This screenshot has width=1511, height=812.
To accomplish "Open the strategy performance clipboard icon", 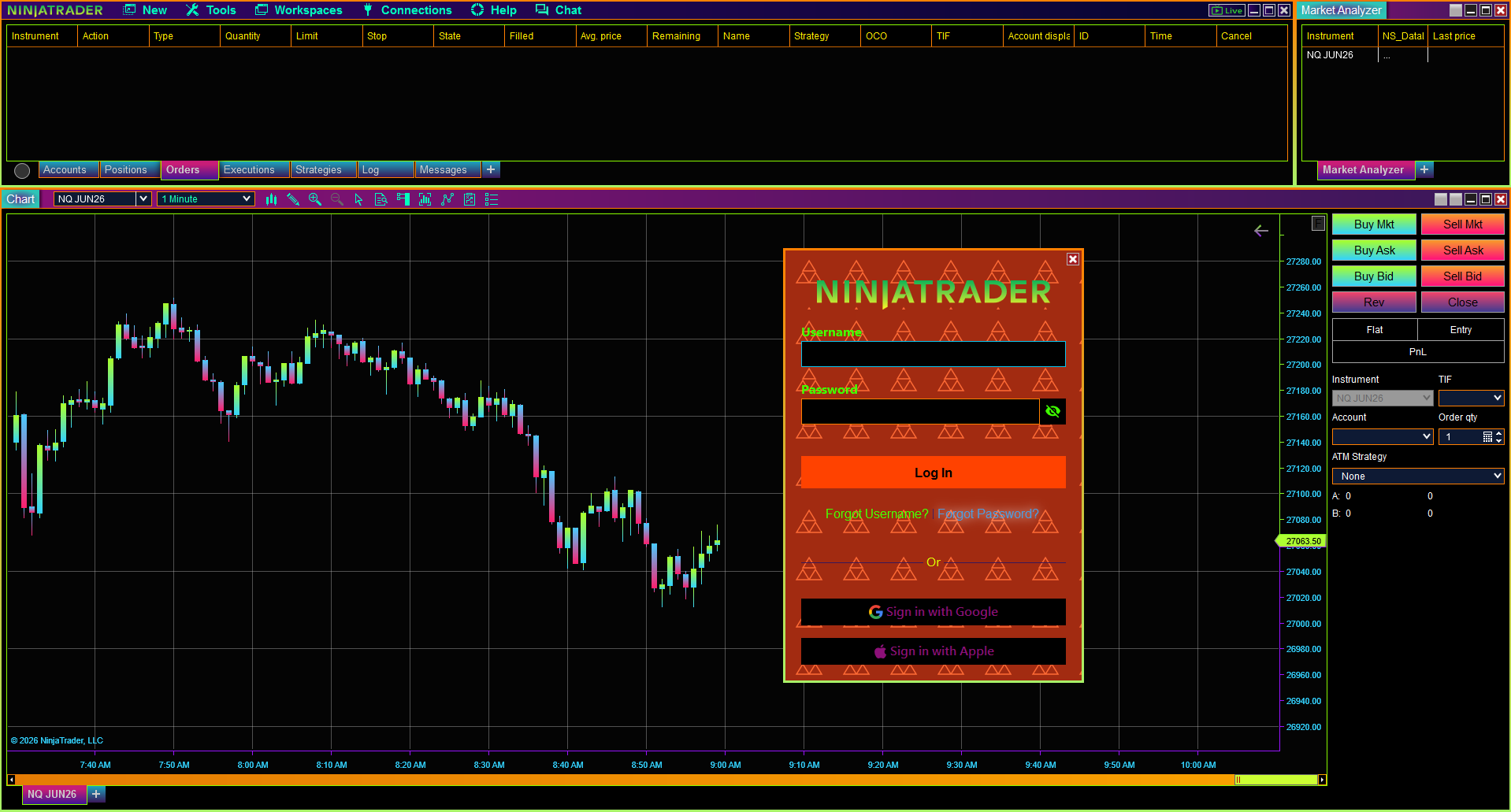I will click(470, 199).
